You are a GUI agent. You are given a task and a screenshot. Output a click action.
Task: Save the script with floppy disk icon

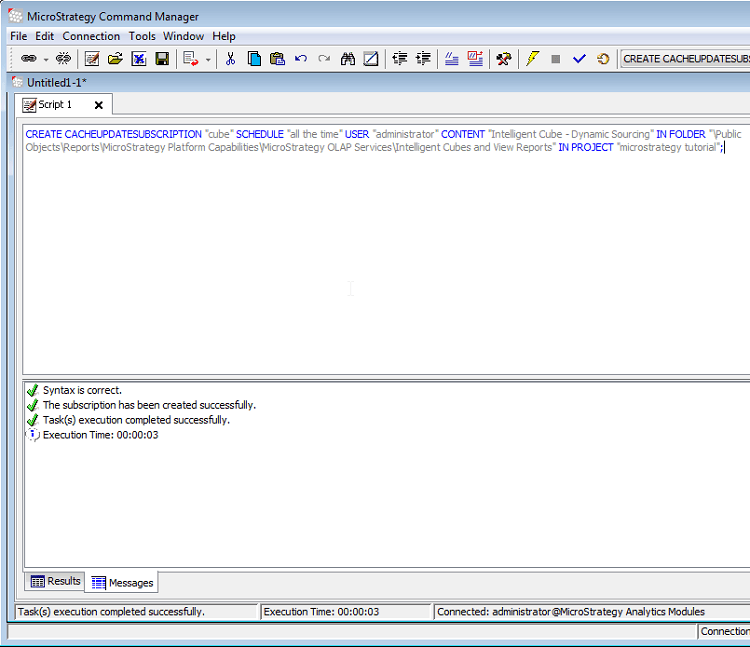pos(161,59)
